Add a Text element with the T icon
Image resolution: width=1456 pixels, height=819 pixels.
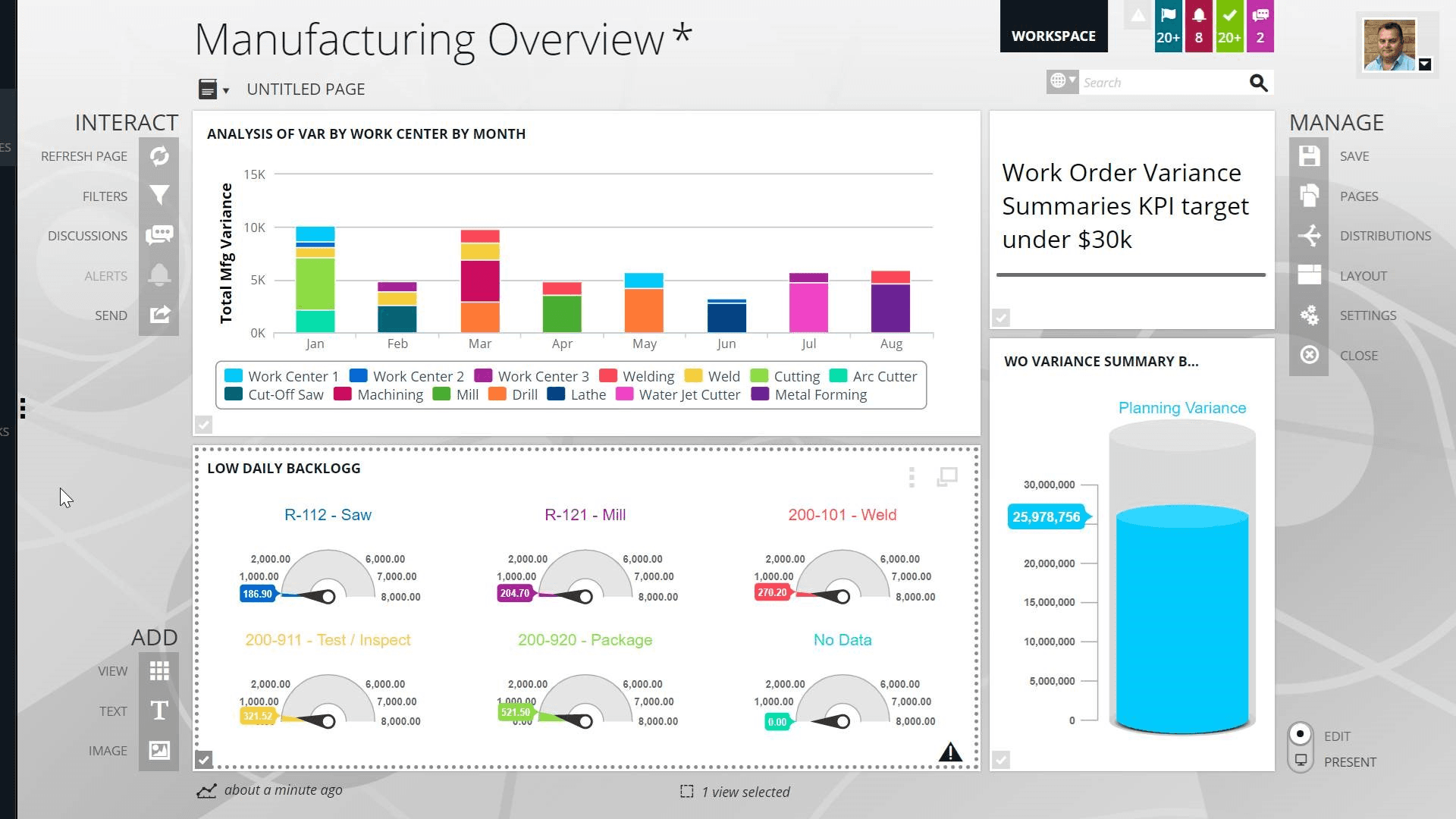(x=159, y=711)
